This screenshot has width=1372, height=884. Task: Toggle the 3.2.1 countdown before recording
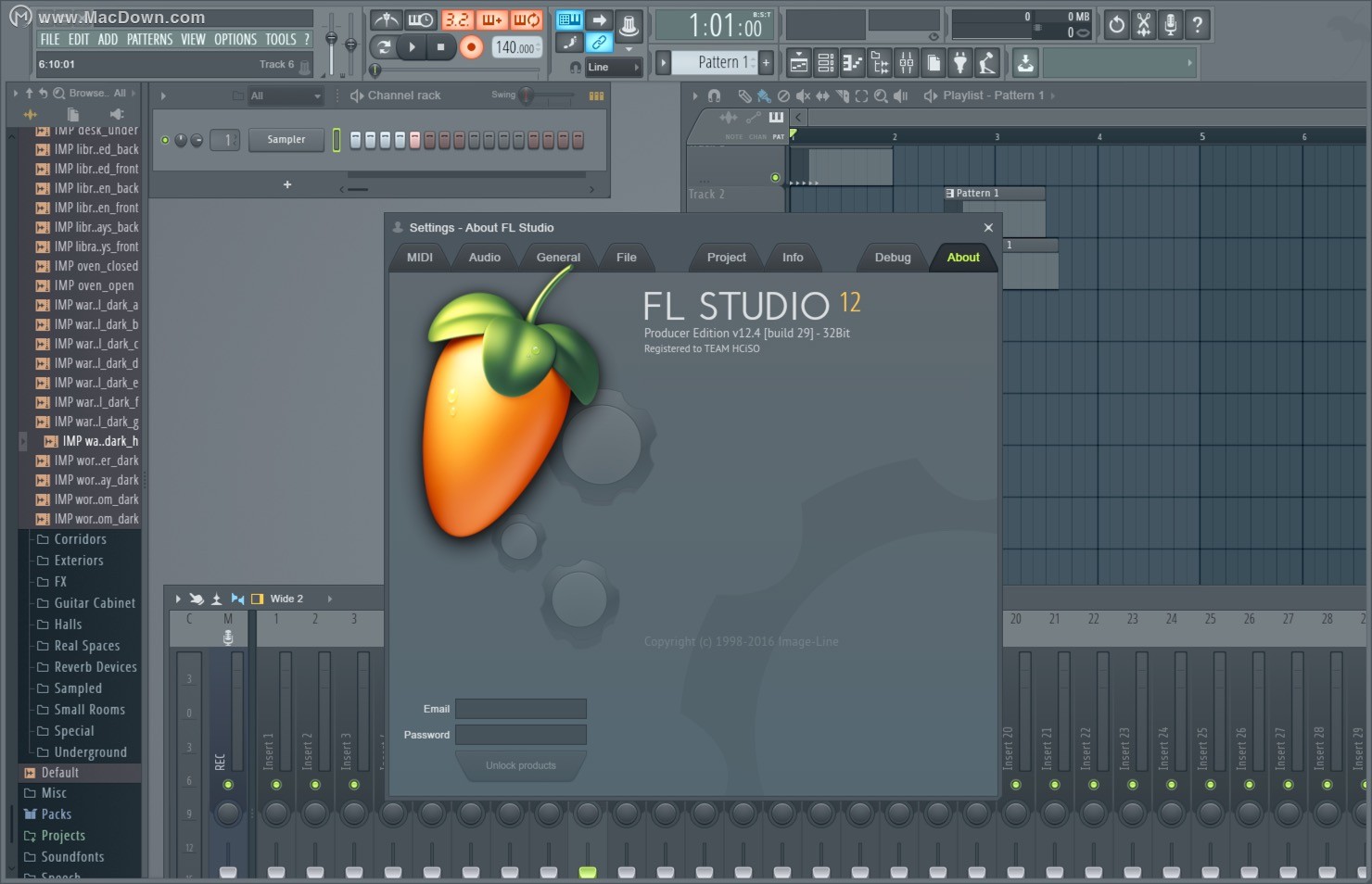(456, 19)
